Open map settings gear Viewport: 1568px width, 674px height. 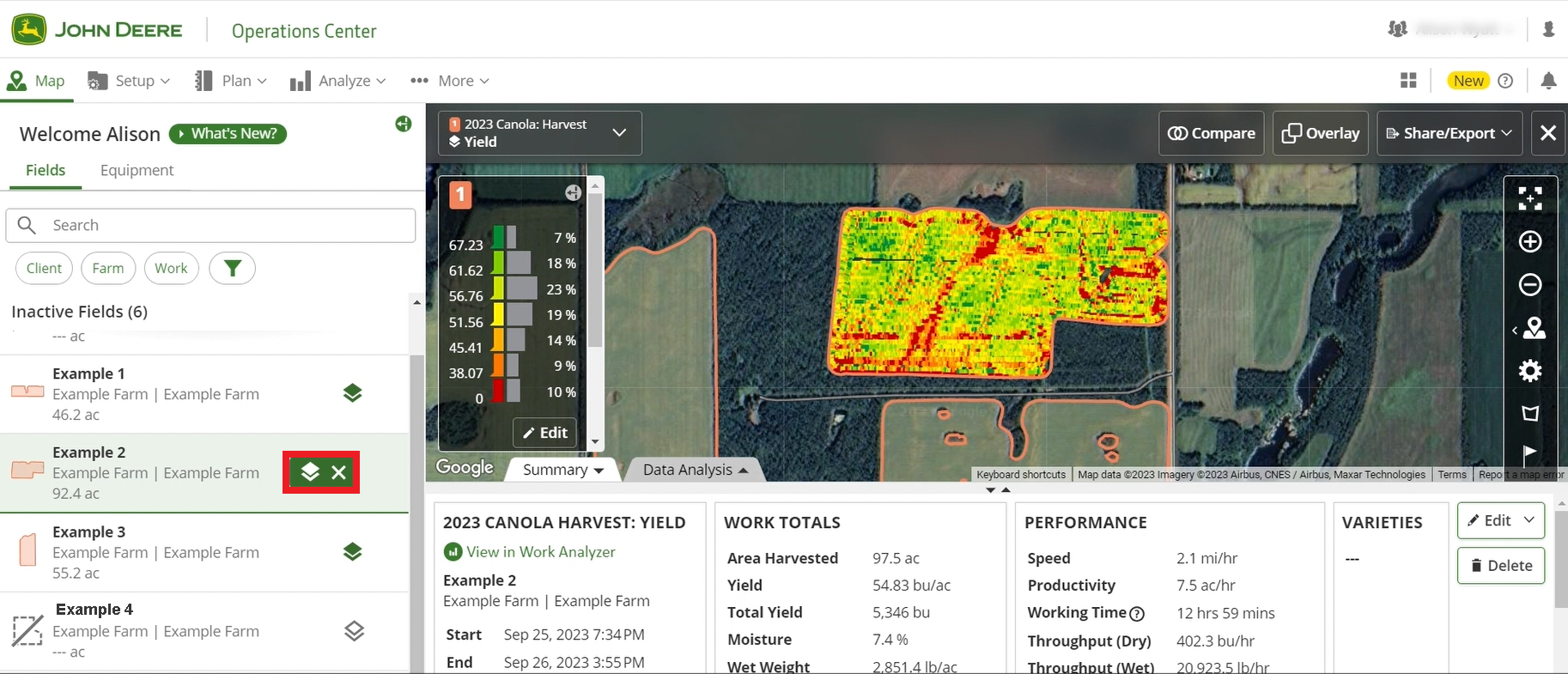[x=1530, y=371]
